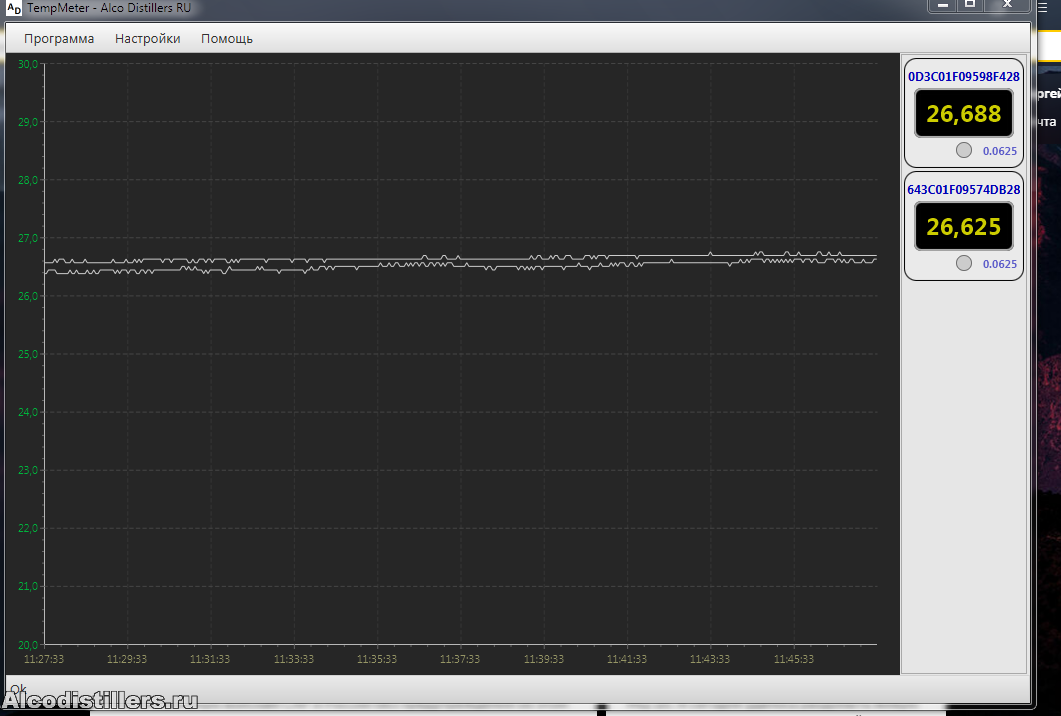Toggle round indicator under sensor 0D3C01F09598F428
The image size is (1061, 716).
(963, 150)
